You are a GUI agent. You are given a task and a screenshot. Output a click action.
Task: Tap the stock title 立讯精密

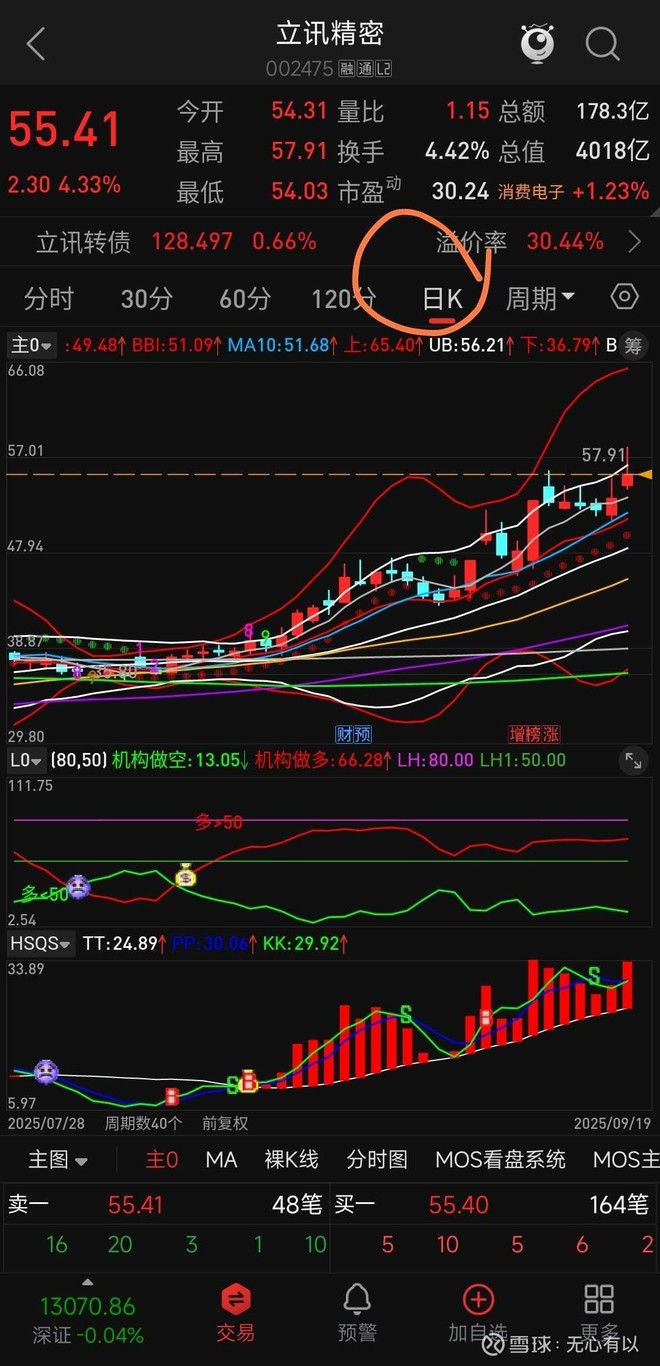[331, 34]
